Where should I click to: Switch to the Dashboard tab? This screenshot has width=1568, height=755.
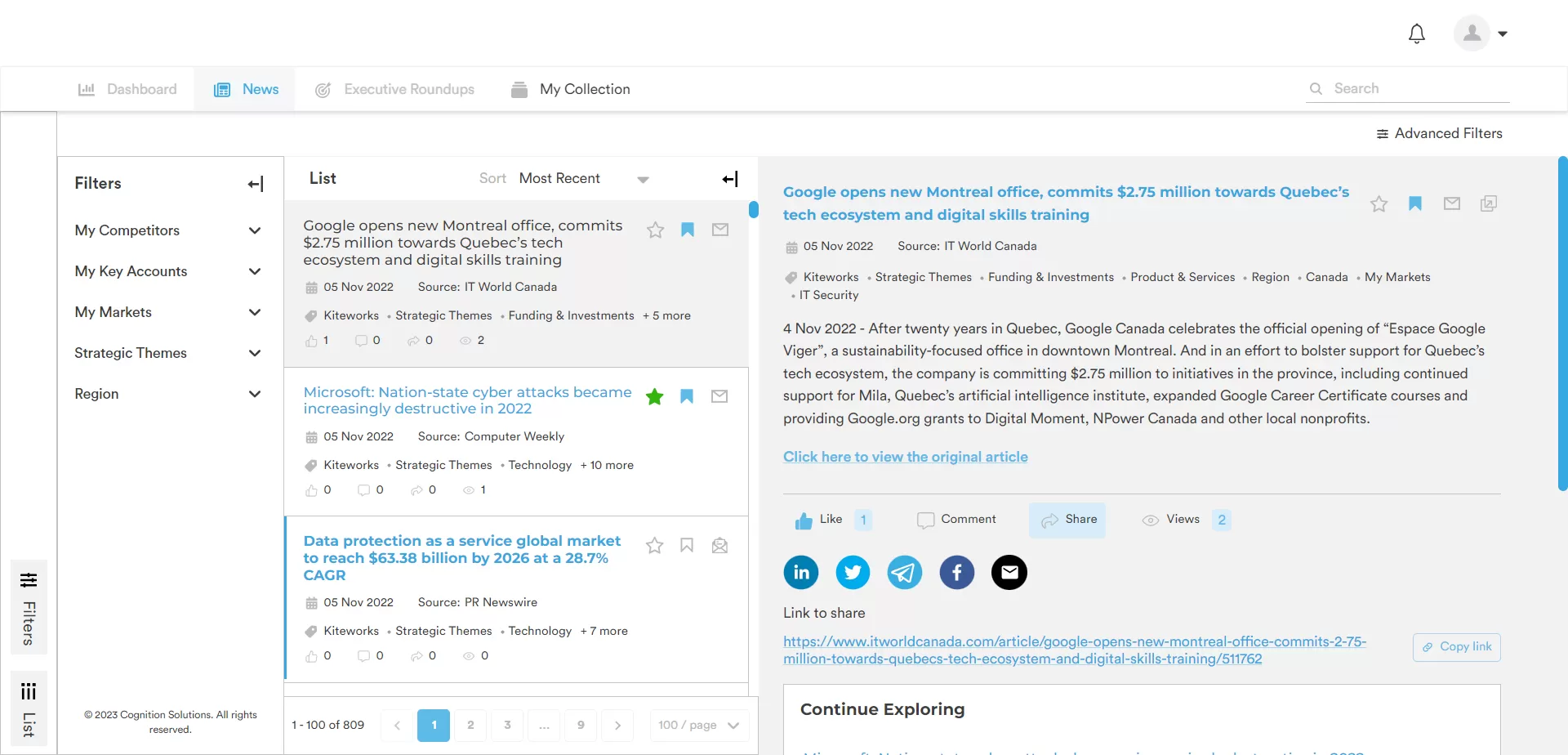tap(127, 89)
